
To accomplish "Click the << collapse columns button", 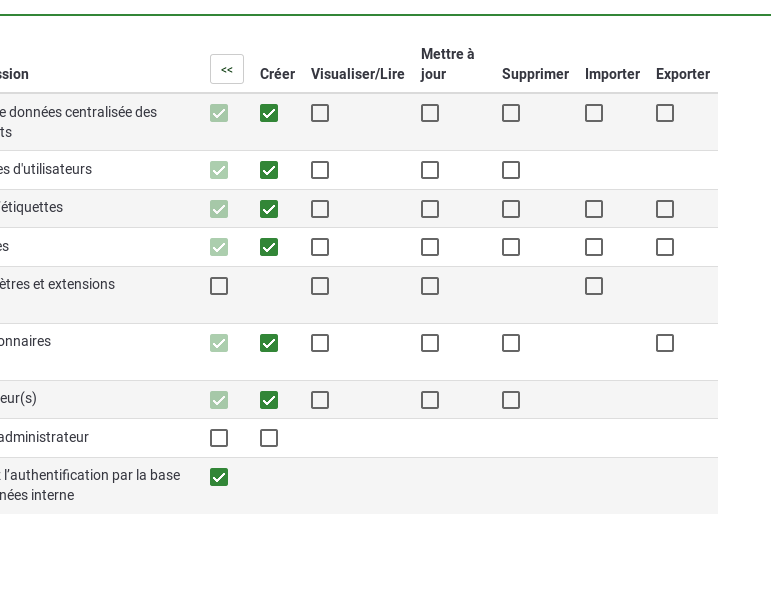I will (227, 69).
